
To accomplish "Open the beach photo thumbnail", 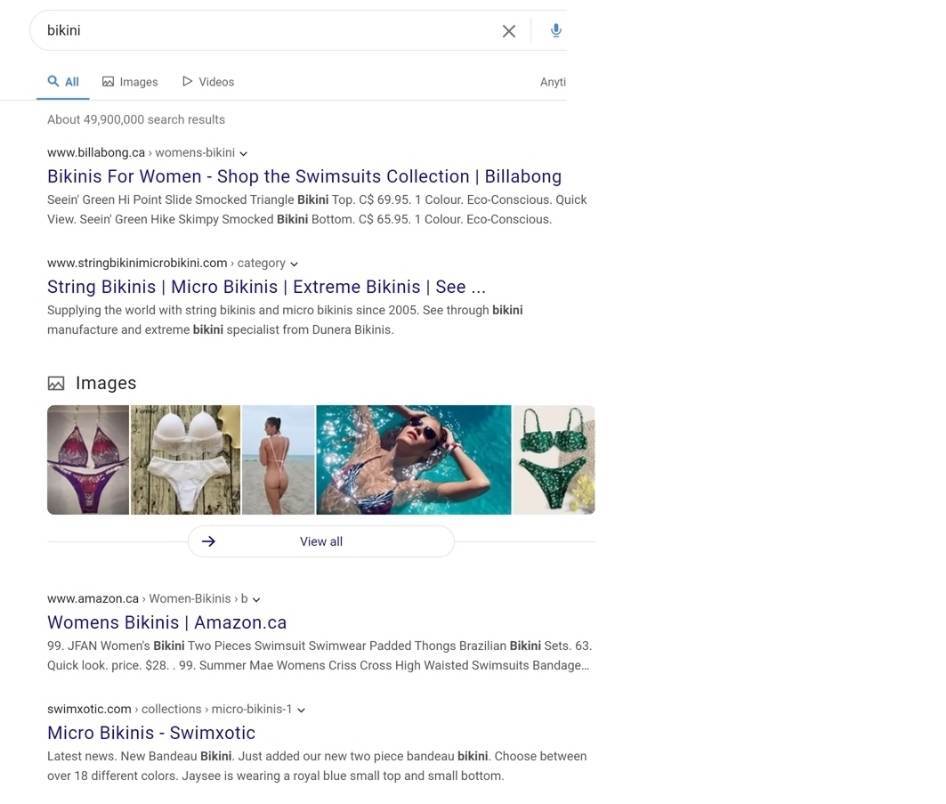I will coord(278,460).
